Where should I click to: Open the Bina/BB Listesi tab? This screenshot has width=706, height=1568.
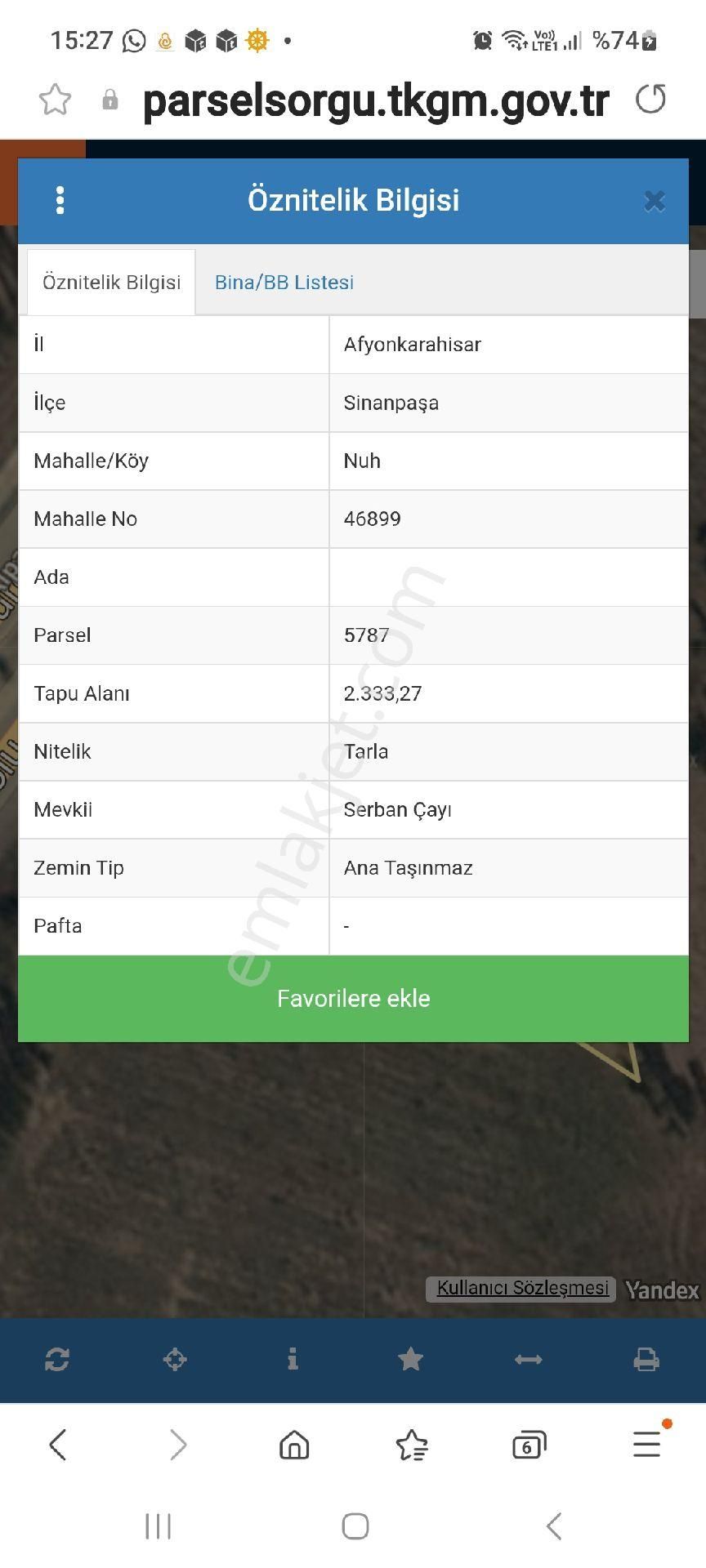point(284,282)
